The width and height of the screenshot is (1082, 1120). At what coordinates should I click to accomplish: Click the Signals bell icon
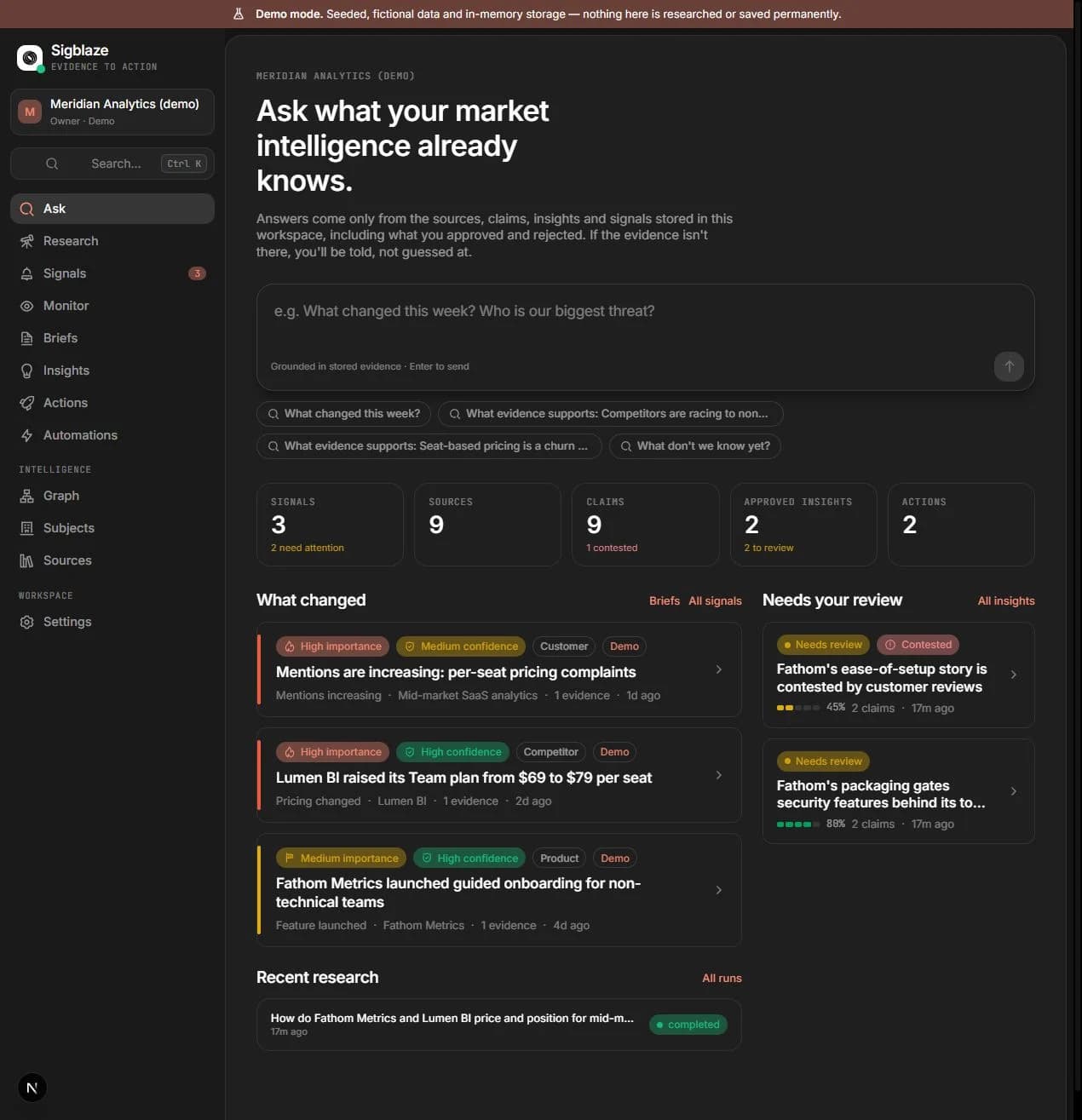27,273
